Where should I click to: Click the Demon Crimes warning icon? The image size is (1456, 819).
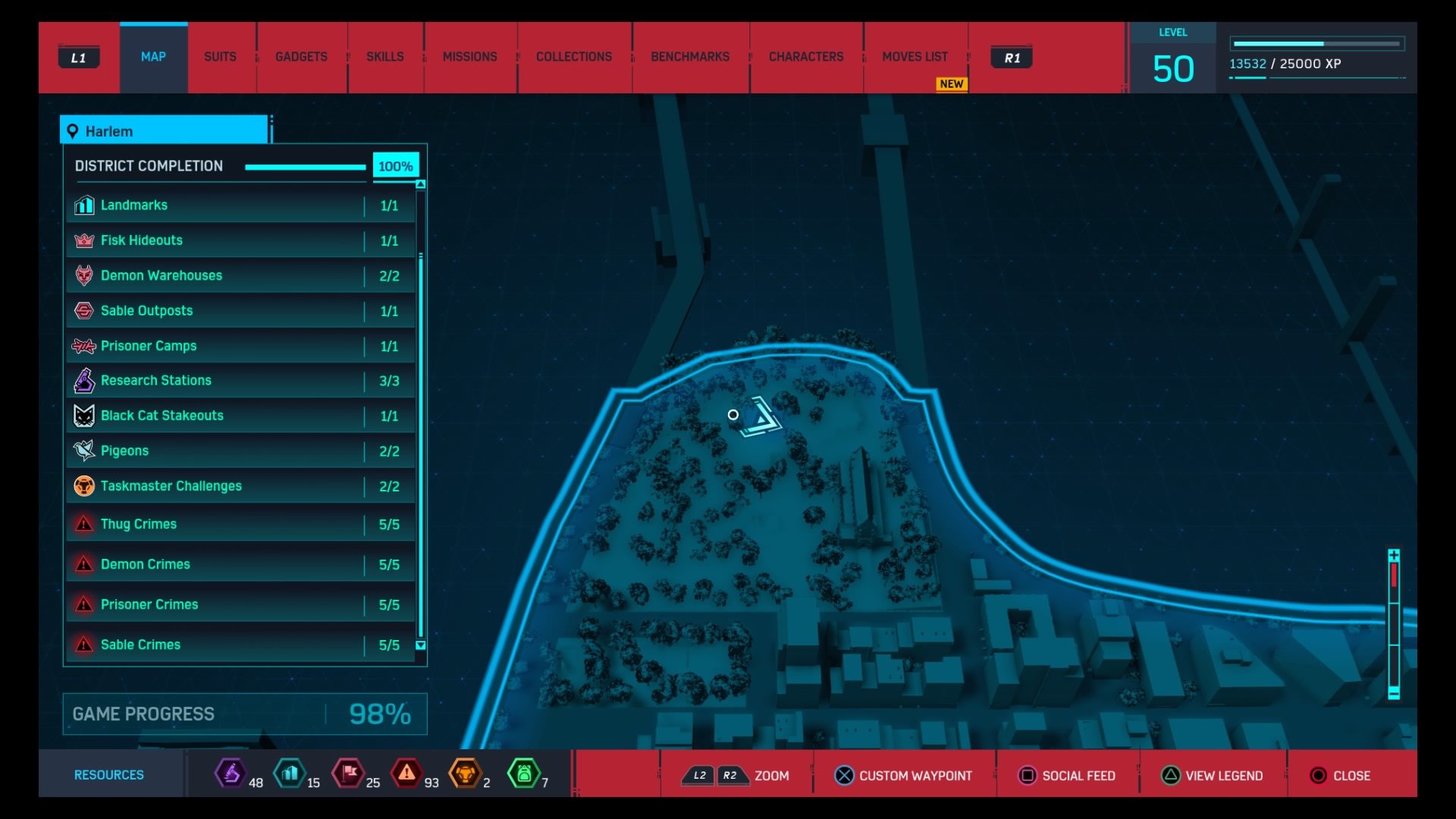[85, 564]
